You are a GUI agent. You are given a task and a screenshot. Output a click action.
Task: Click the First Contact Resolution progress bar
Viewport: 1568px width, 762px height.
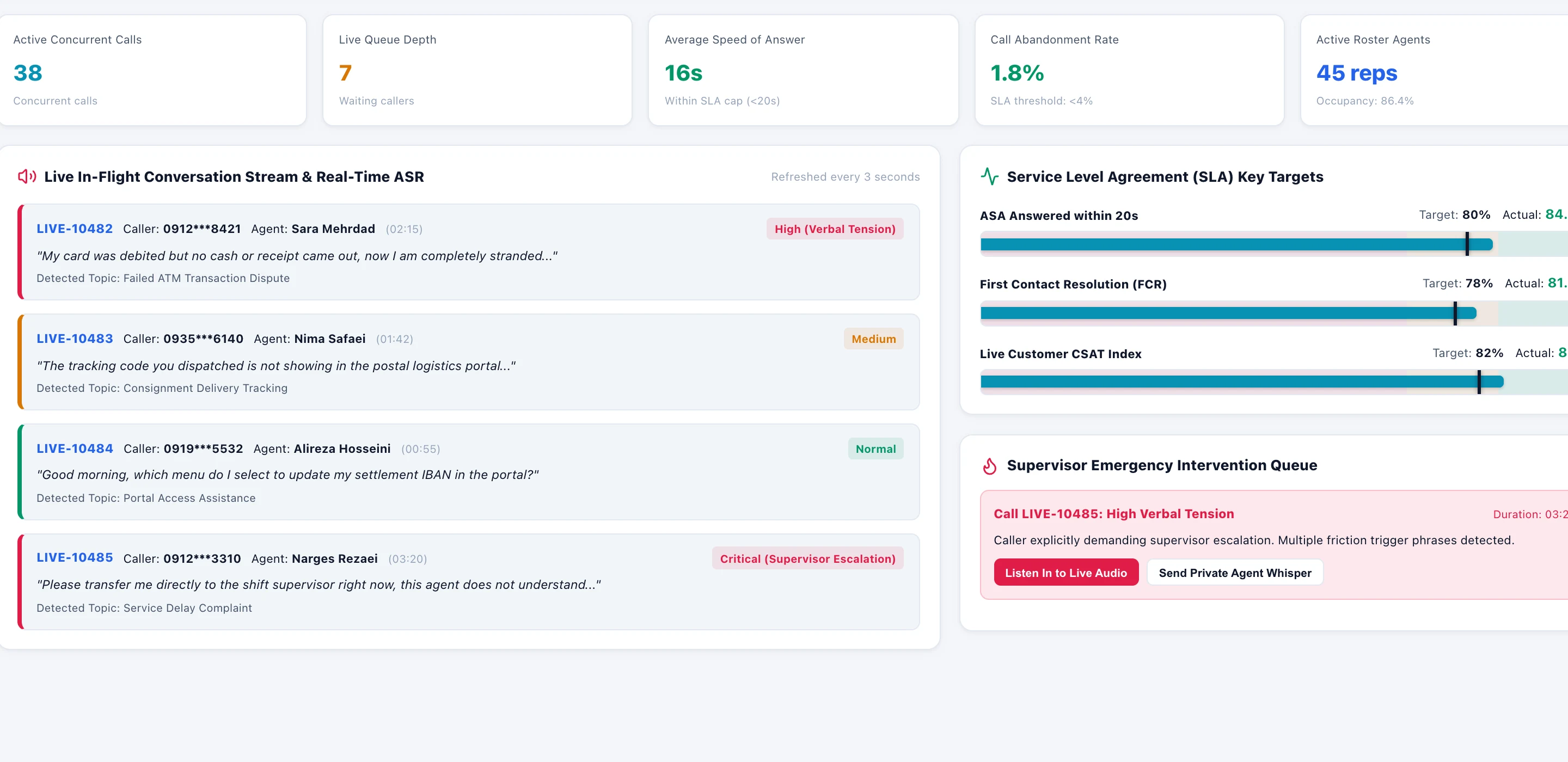click(1274, 313)
